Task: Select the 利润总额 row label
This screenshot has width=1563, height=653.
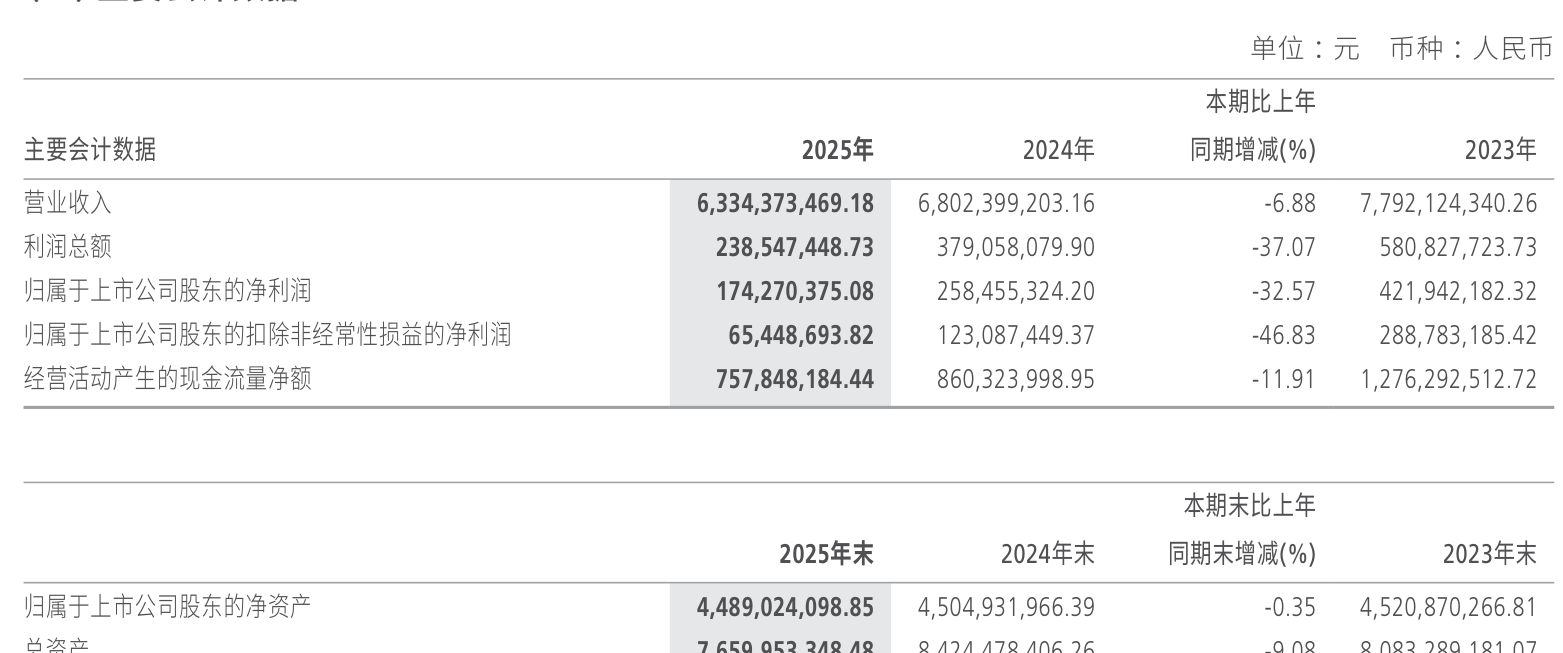Action: click(68, 247)
